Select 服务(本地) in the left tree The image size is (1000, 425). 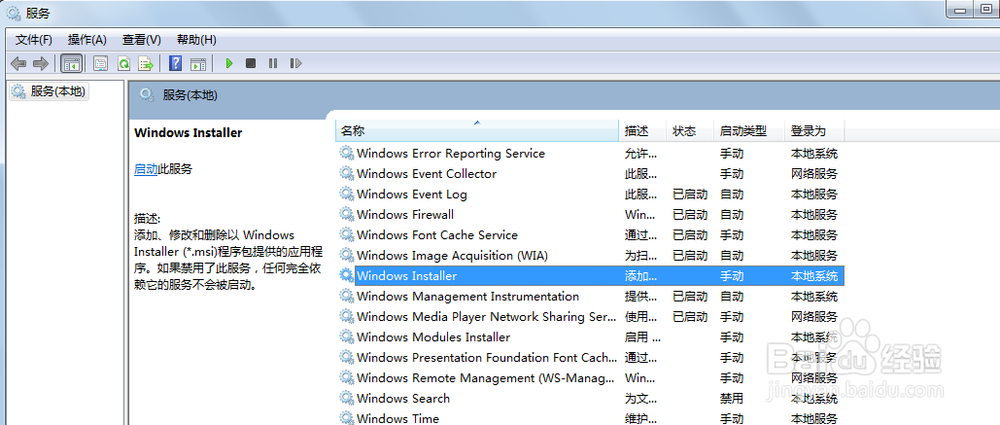pos(58,91)
